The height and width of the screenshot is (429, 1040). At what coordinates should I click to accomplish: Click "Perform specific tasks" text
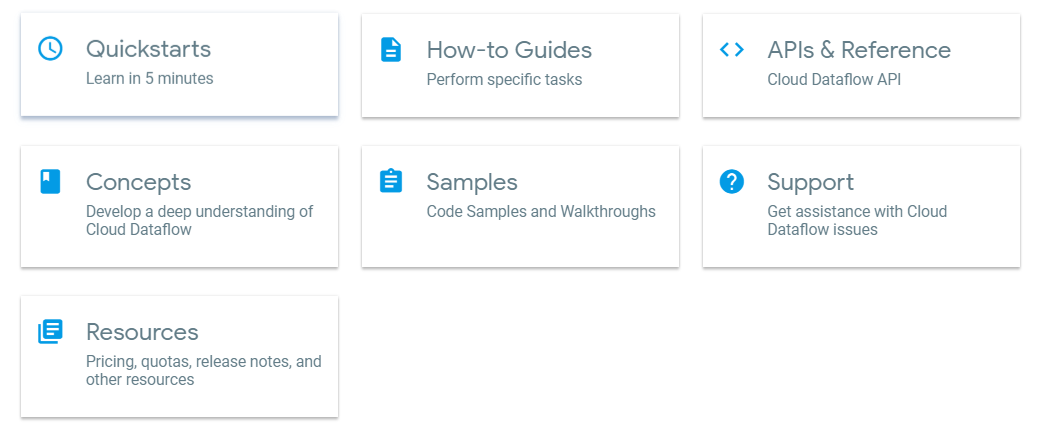(504, 78)
